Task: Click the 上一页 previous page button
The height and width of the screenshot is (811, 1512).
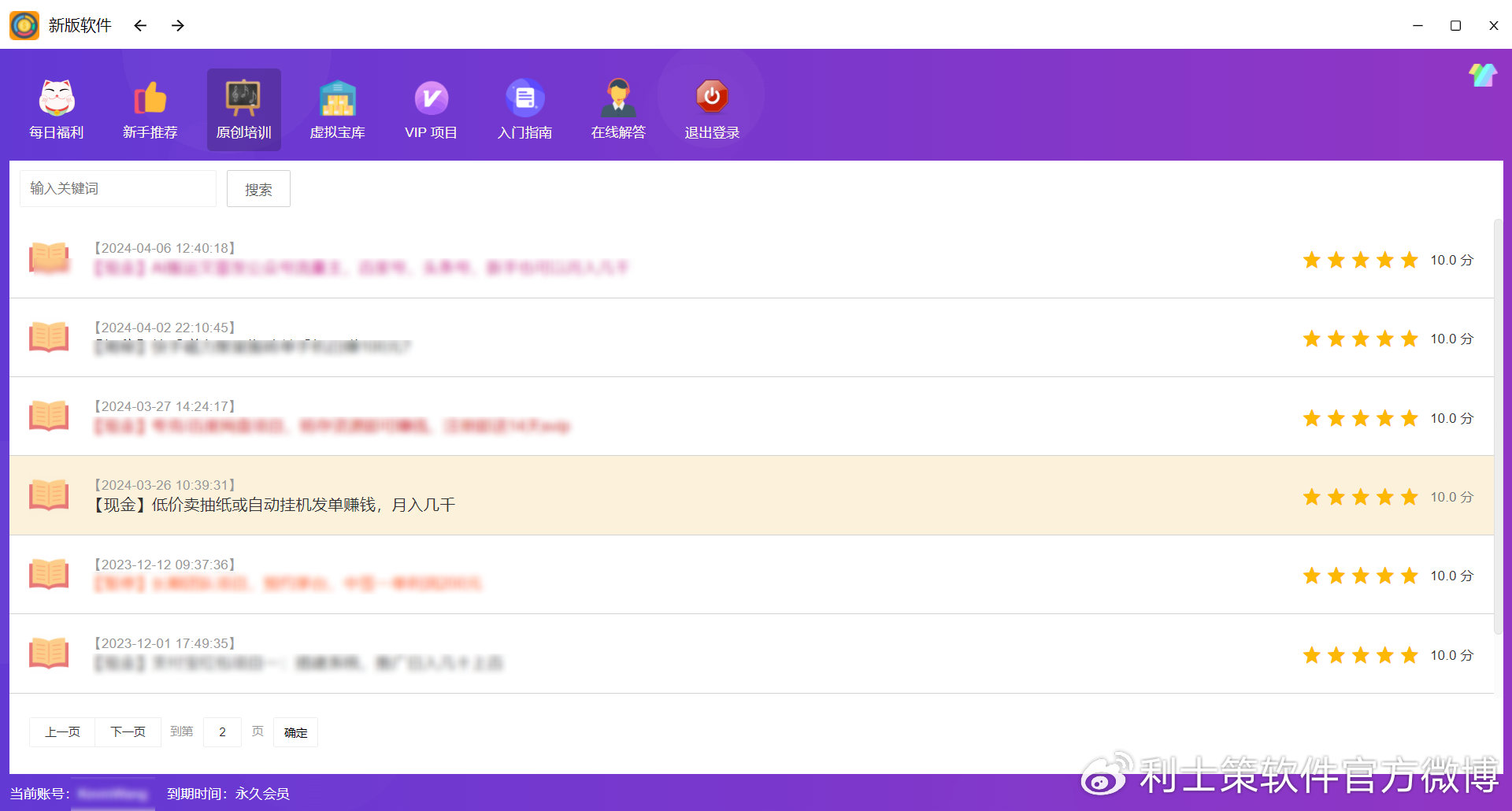Action: click(62, 732)
